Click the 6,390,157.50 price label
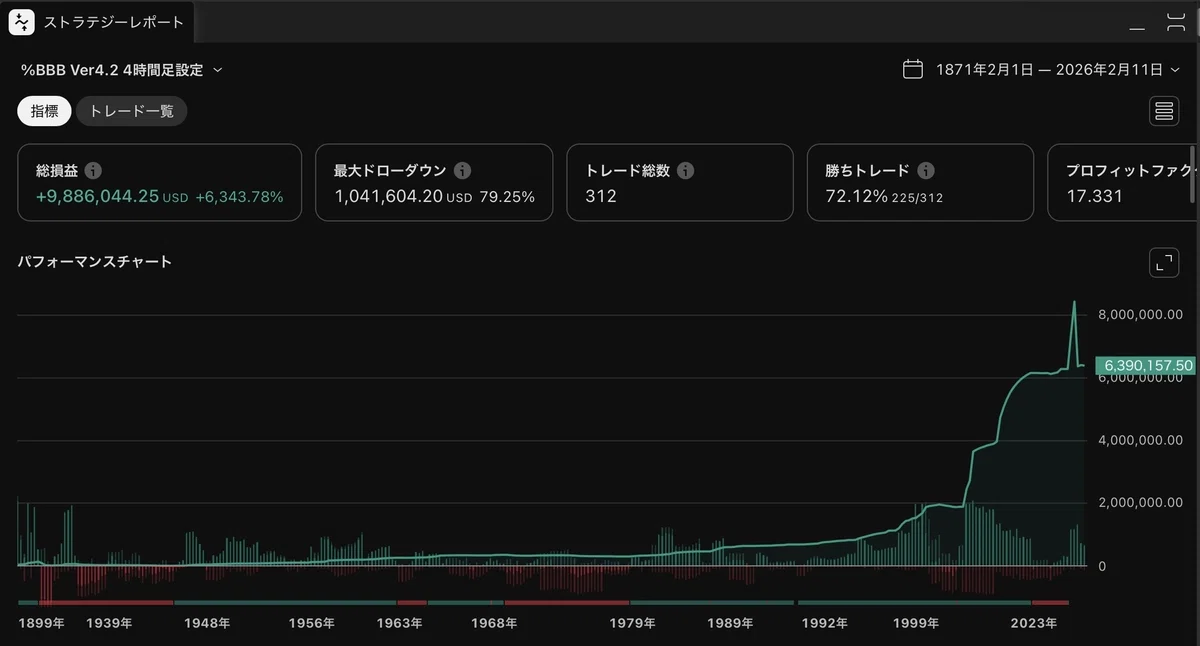The image size is (1200, 646). pyautogui.click(x=1145, y=366)
